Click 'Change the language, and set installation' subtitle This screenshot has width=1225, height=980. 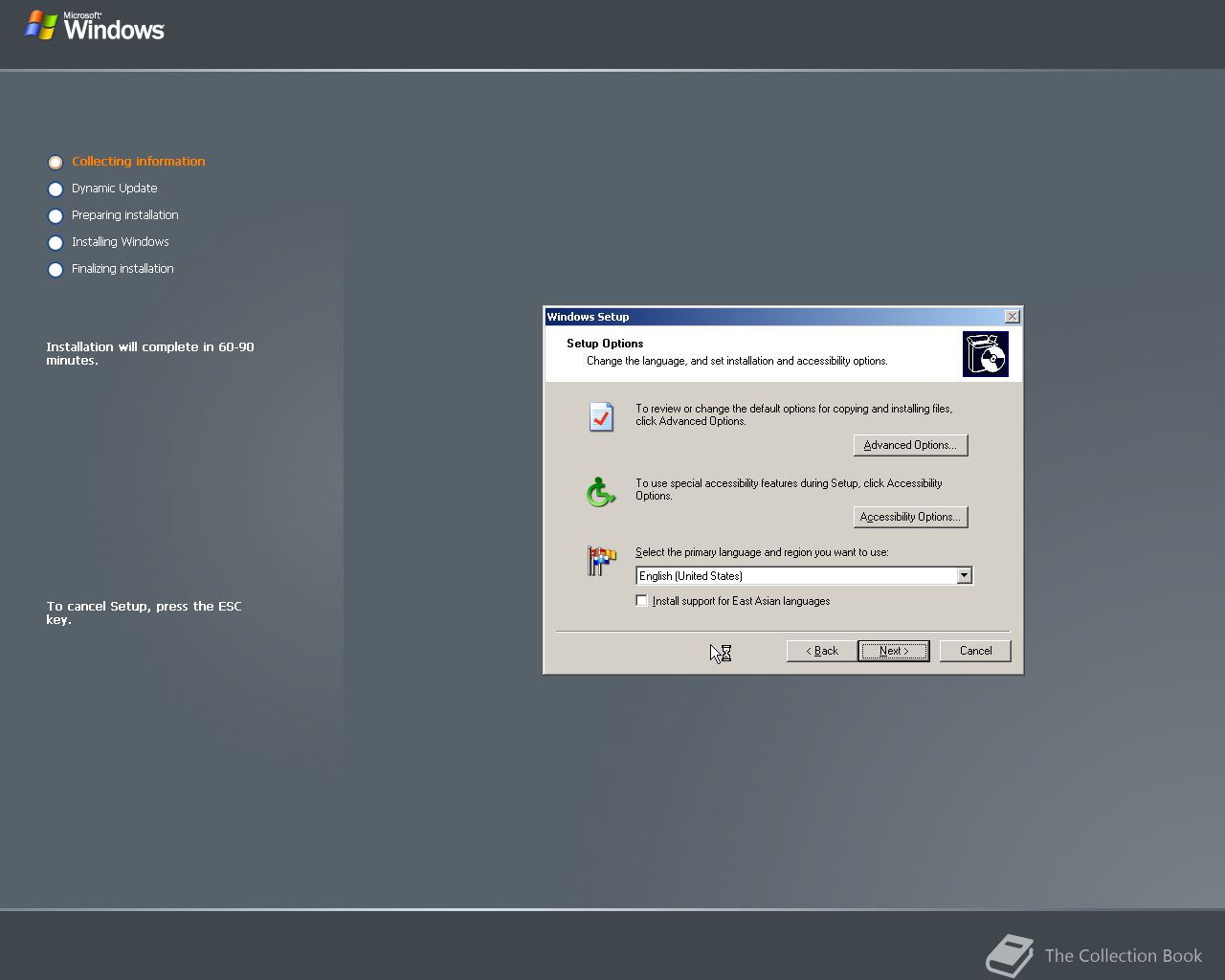(737, 361)
